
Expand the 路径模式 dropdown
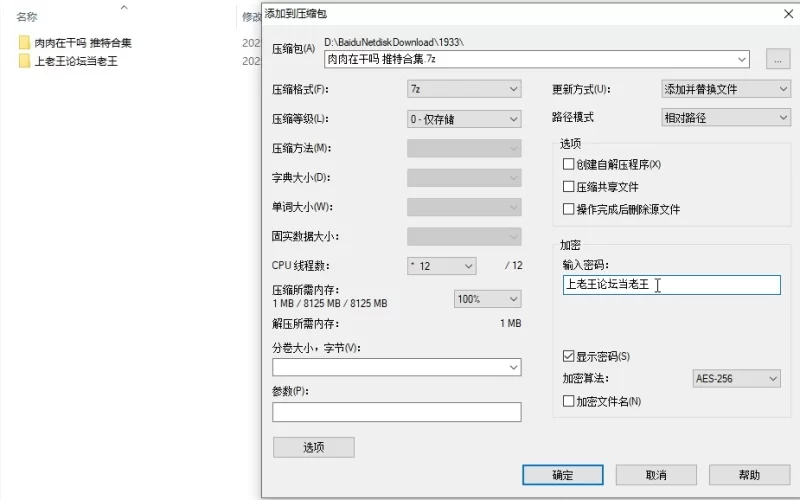click(726, 117)
